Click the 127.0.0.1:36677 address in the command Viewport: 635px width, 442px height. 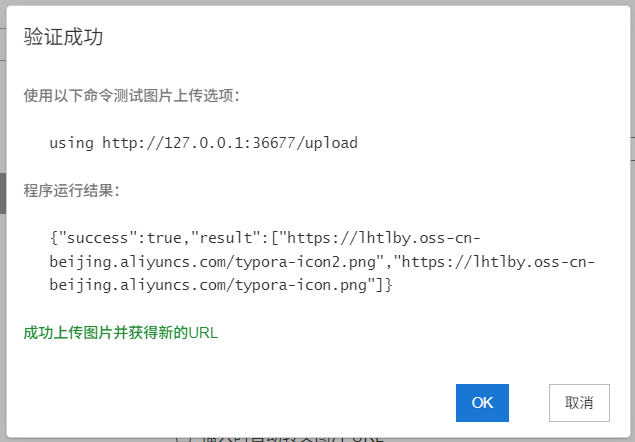229,143
